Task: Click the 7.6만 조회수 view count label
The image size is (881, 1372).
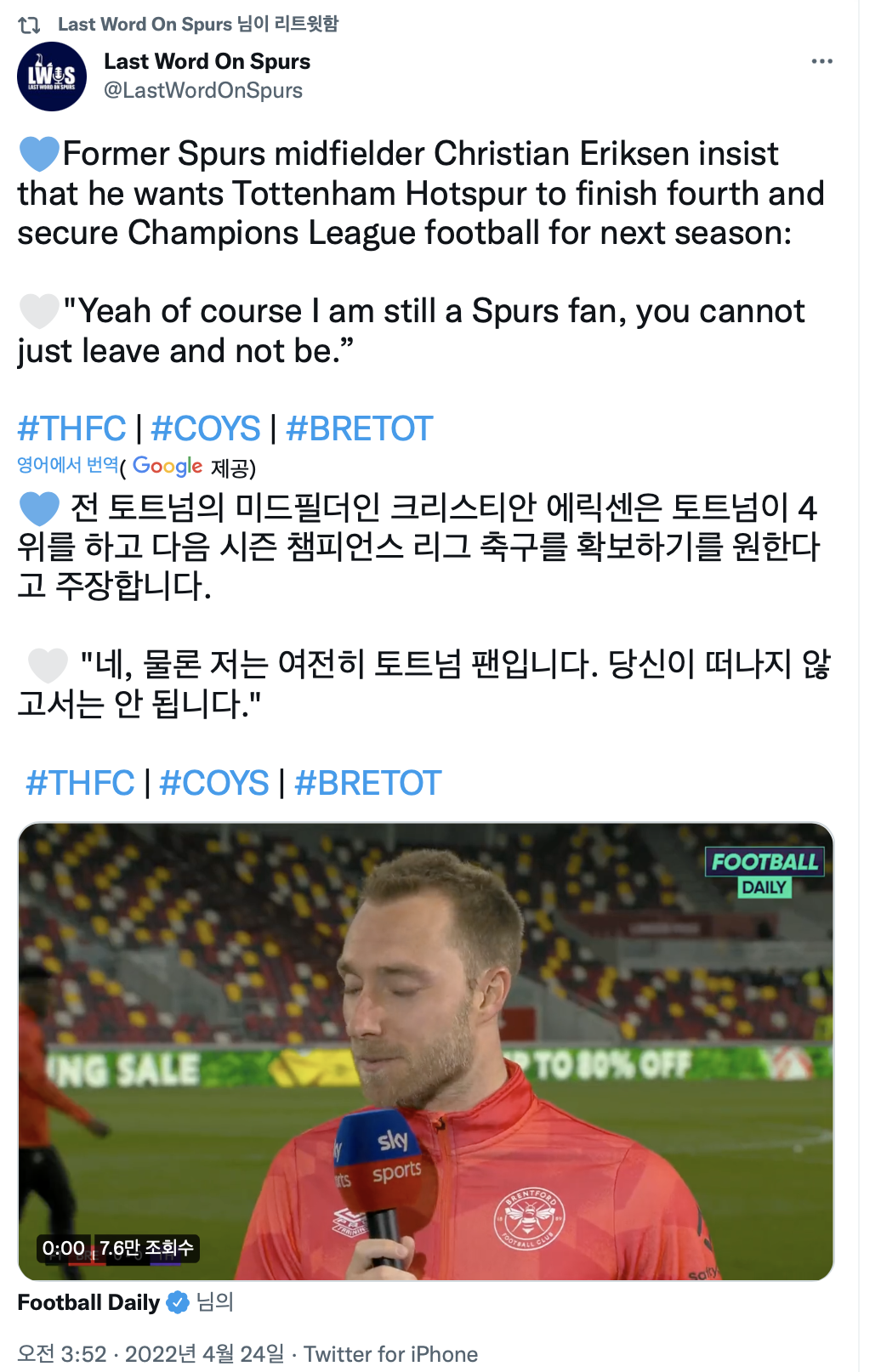Action: point(146,1248)
